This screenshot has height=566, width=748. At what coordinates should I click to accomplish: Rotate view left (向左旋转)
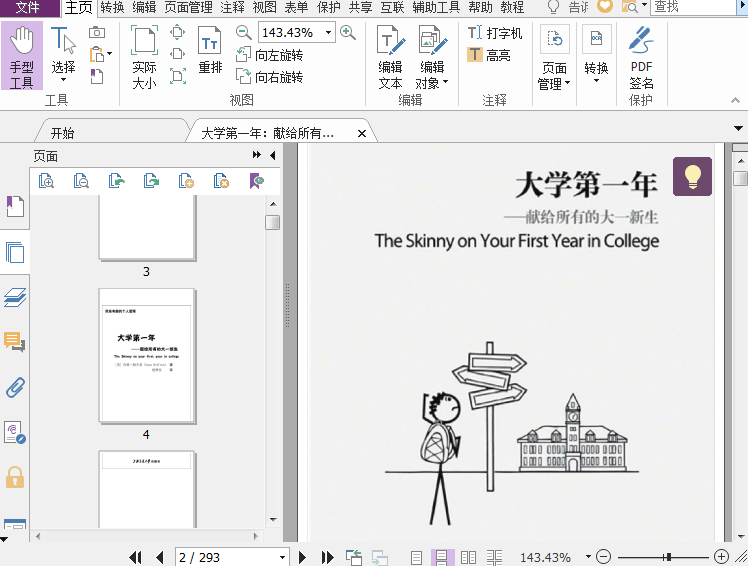point(270,55)
